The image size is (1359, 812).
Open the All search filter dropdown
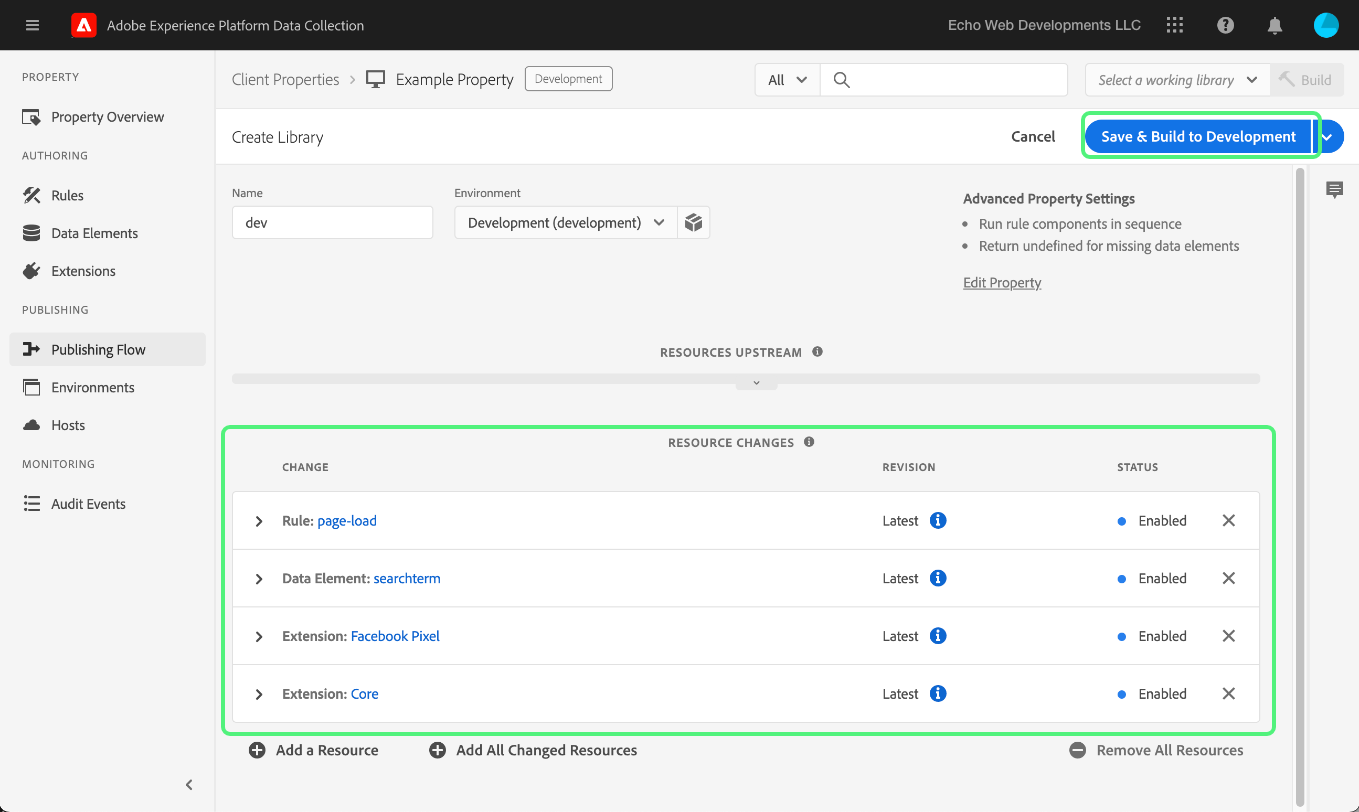pos(787,80)
